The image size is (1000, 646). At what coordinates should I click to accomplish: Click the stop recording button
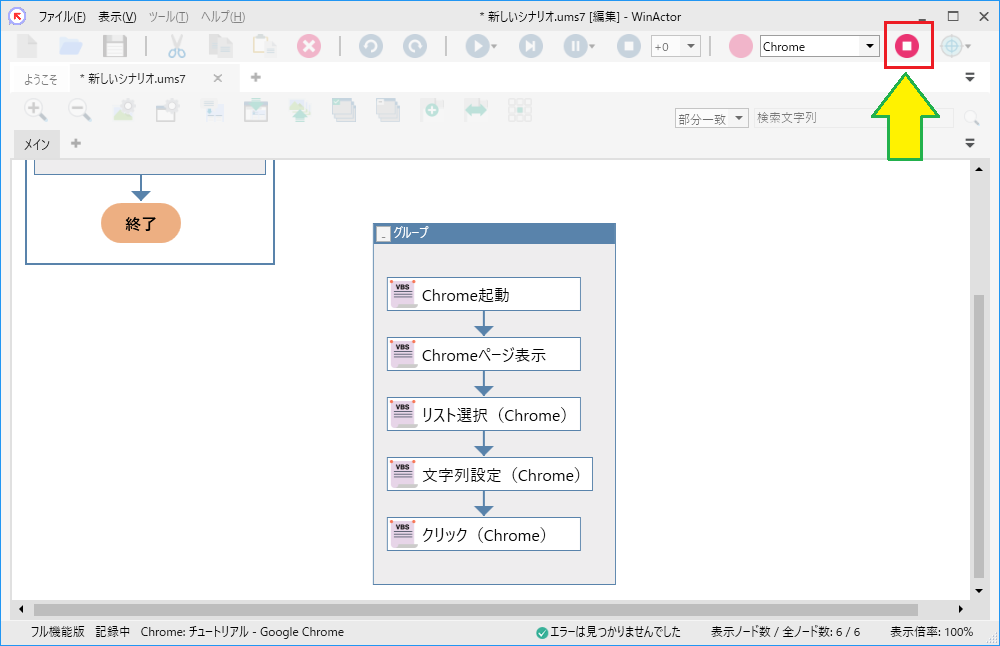pyautogui.click(x=906, y=46)
